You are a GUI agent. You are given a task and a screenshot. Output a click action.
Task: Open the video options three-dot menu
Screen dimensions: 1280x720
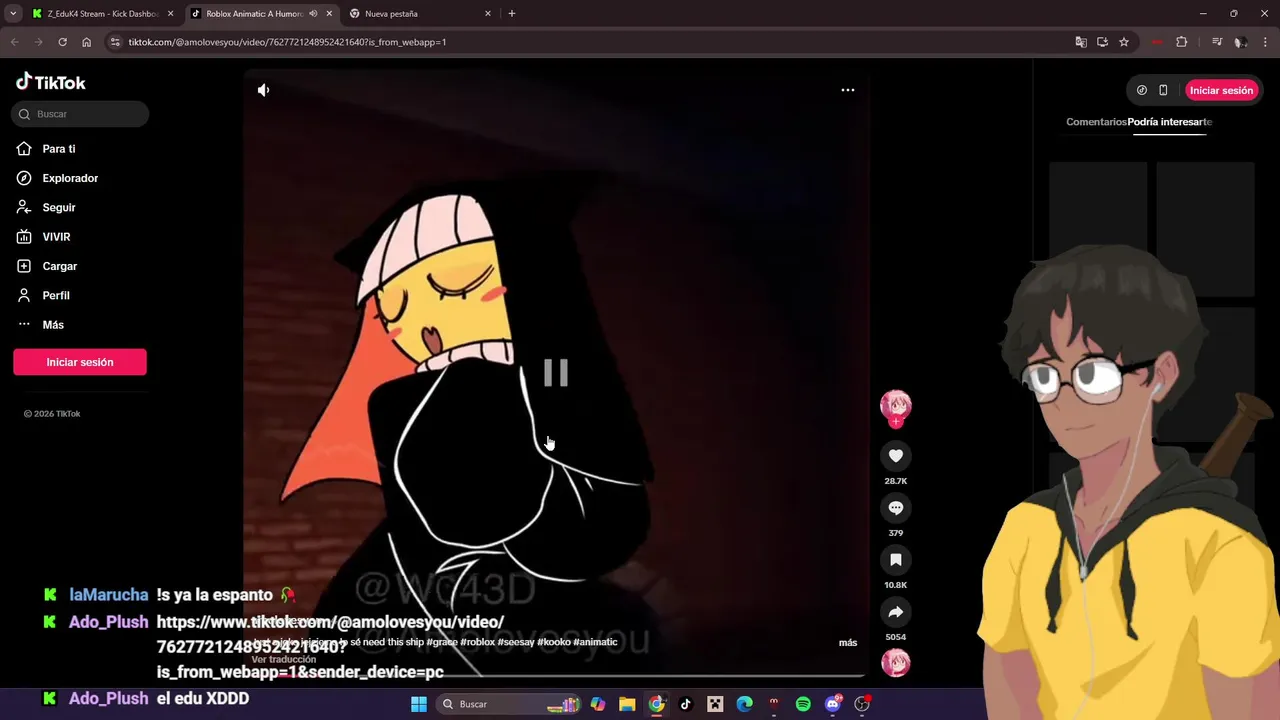click(848, 90)
